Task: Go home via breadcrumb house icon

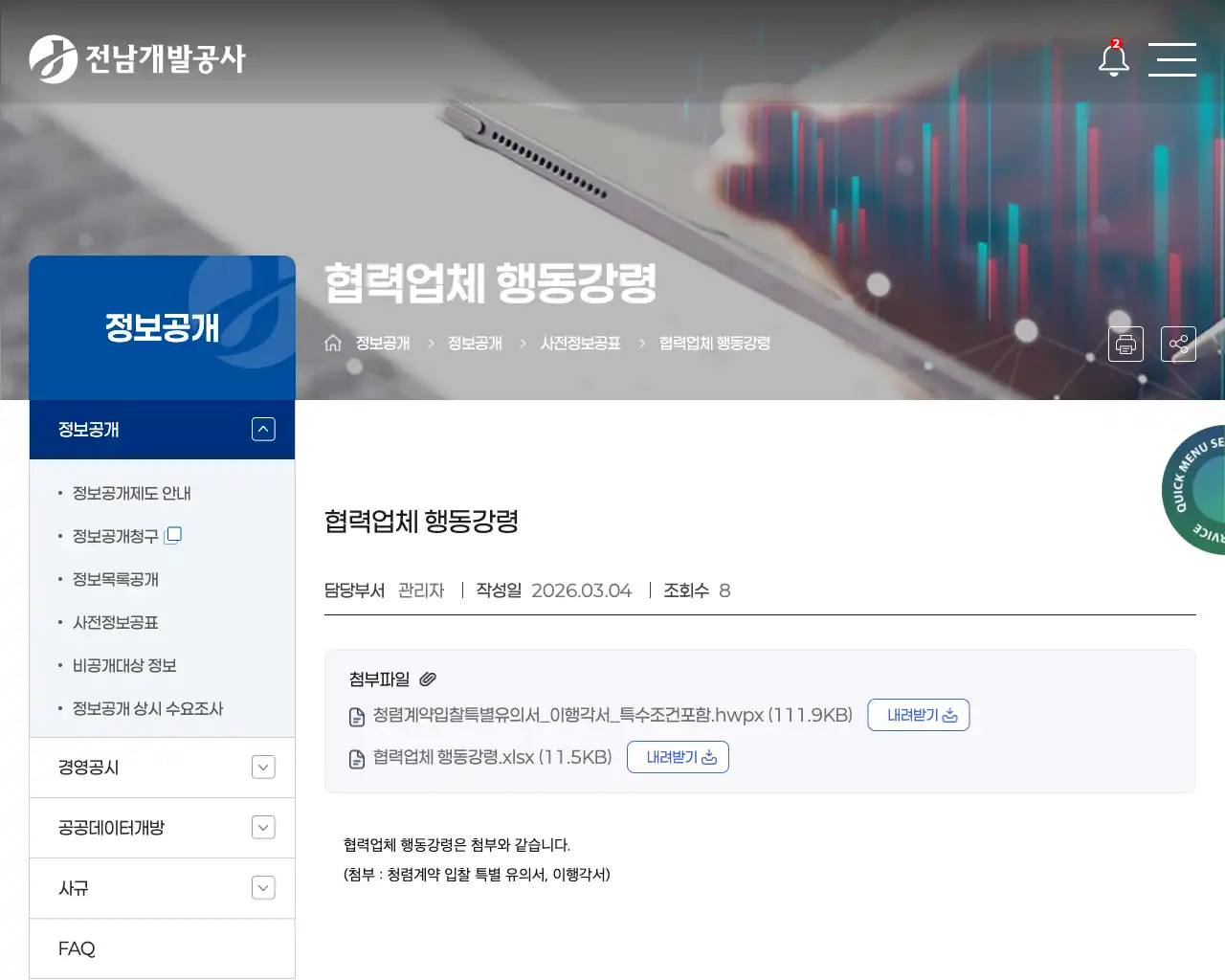Action: pyautogui.click(x=333, y=343)
